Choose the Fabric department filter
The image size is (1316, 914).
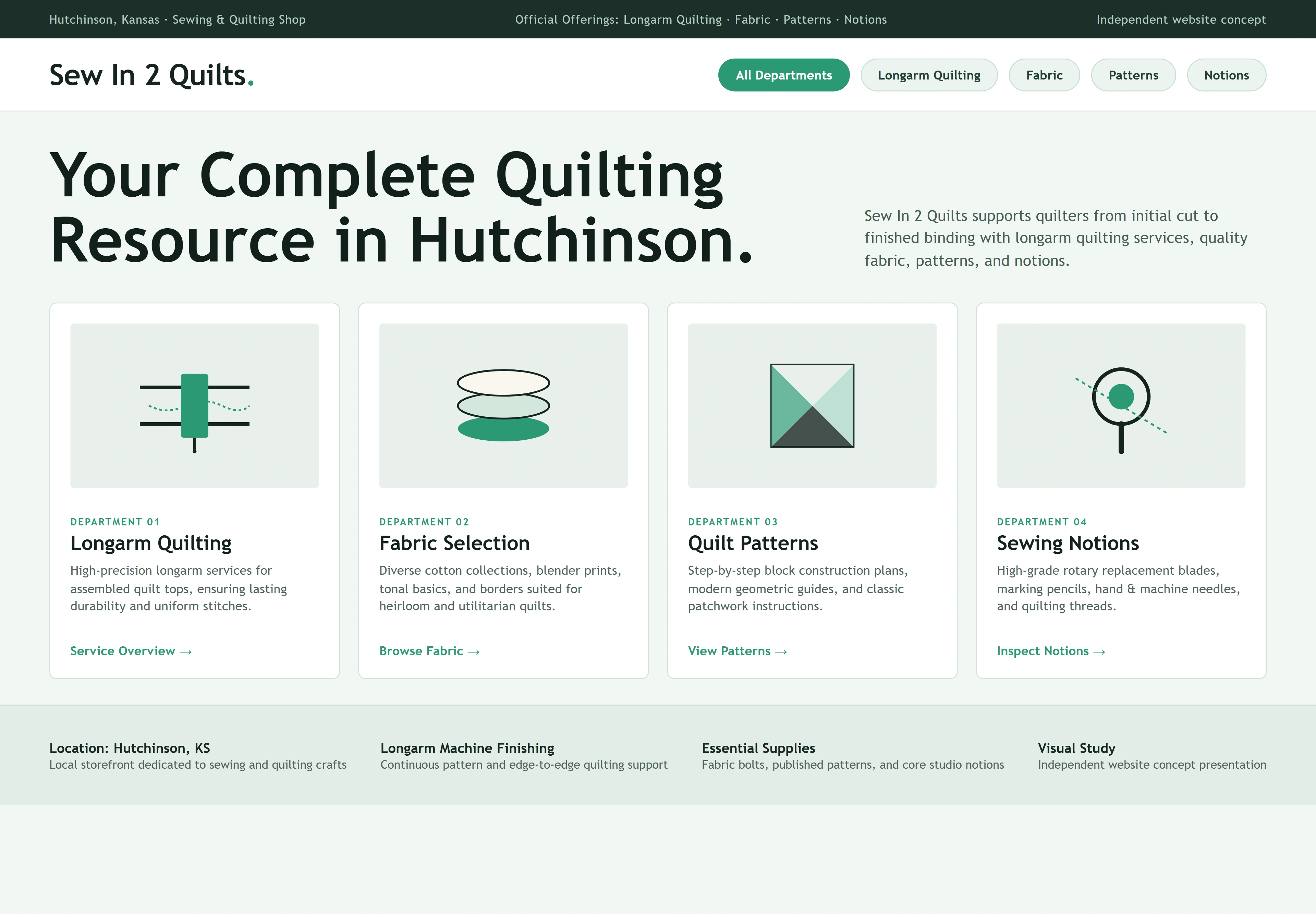[x=1044, y=75]
